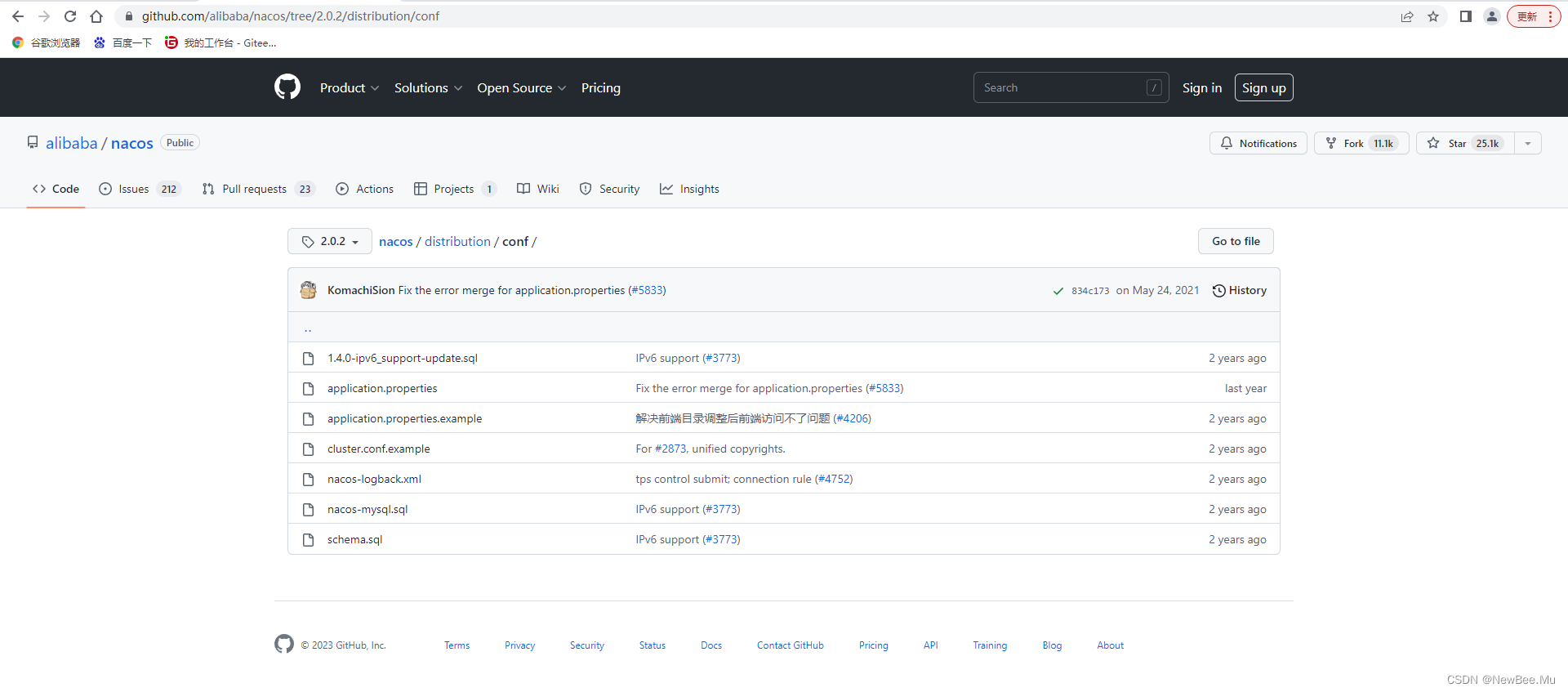Open the 百度一下 bookmark
Viewport: 1568px width, 692px height.
point(122,42)
